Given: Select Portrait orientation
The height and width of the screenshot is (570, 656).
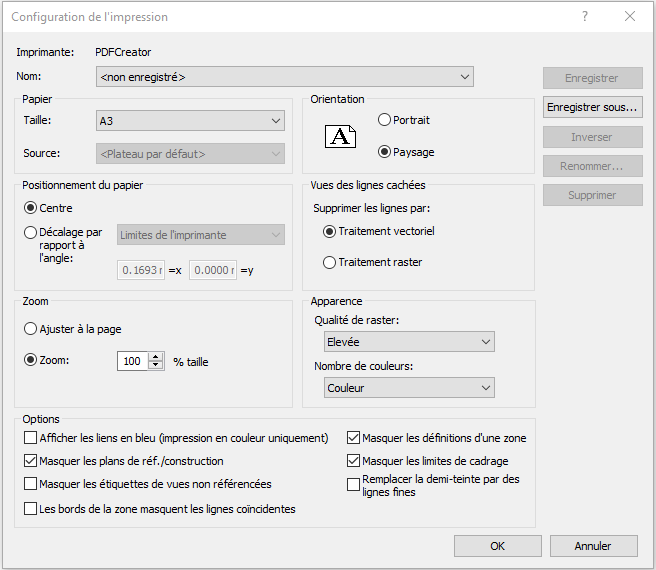Looking at the screenshot, I should click(x=385, y=120).
